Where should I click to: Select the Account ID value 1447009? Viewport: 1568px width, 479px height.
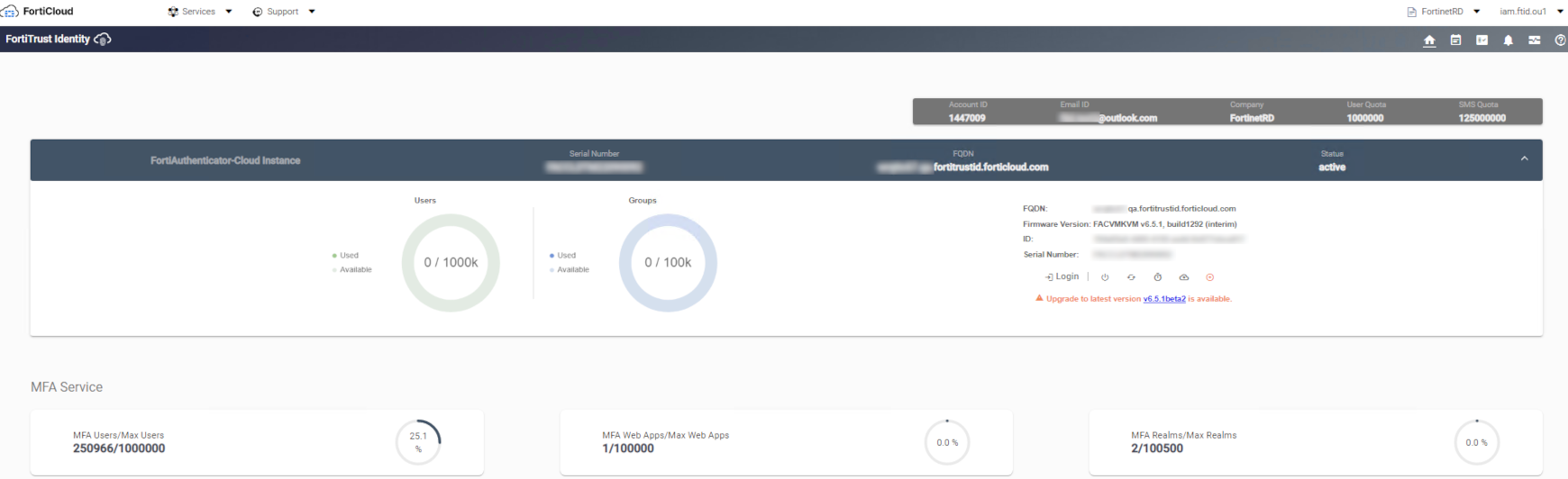point(967,118)
